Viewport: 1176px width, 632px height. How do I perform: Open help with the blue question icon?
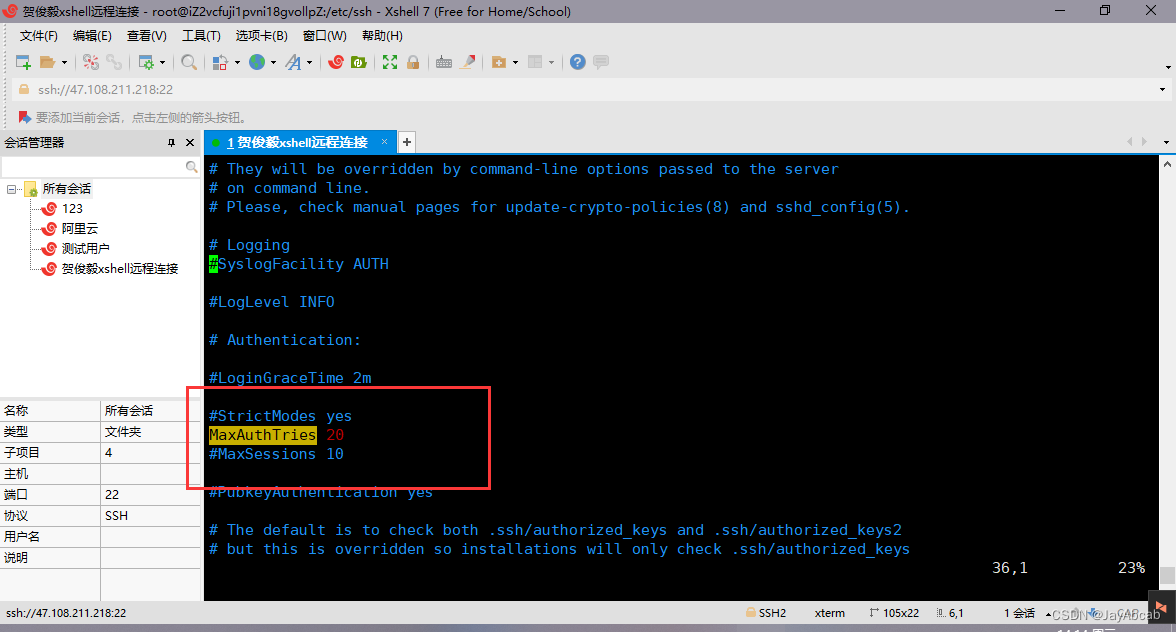pos(578,62)
